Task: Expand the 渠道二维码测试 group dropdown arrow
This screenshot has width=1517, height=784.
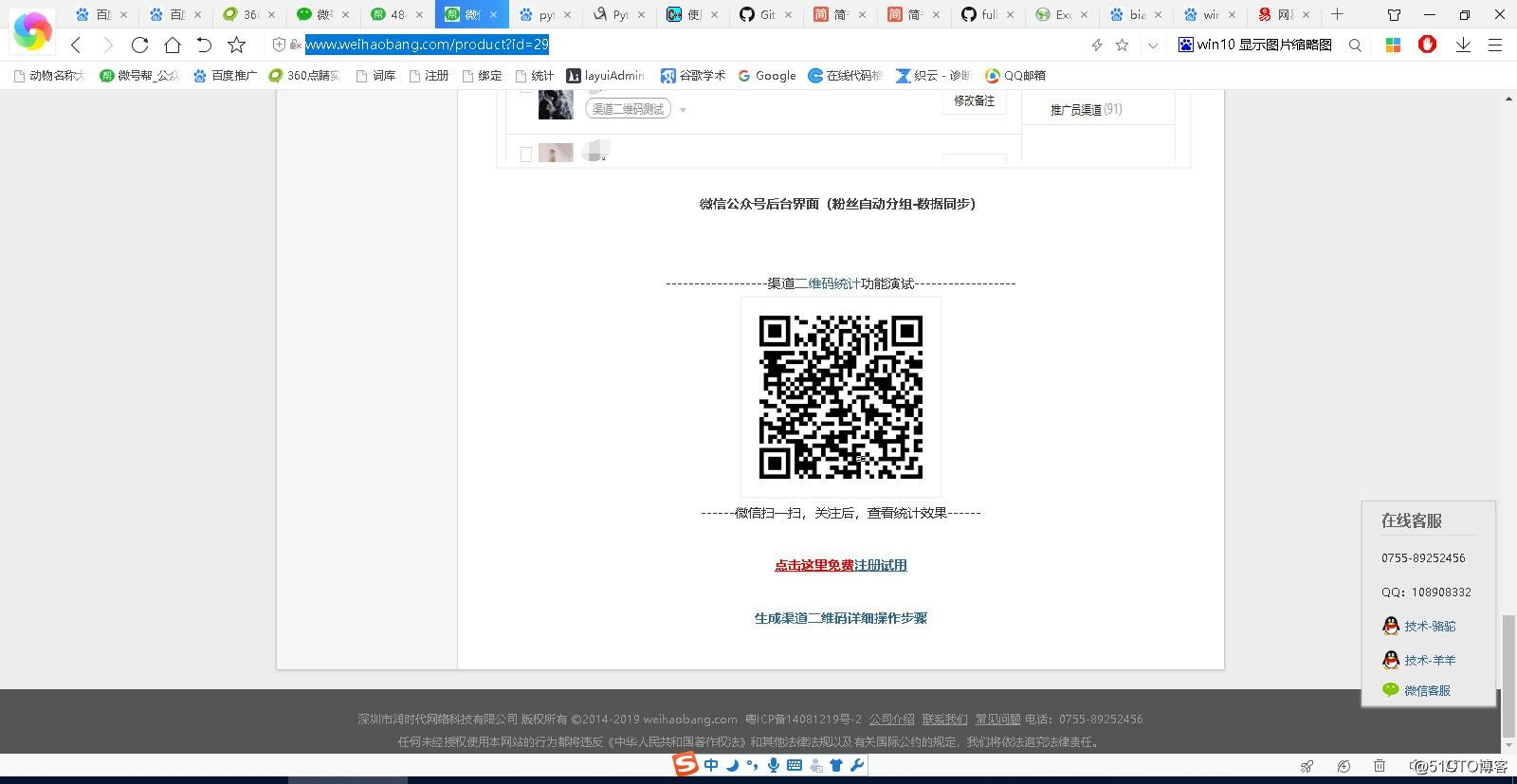Action: coord(683,110)
